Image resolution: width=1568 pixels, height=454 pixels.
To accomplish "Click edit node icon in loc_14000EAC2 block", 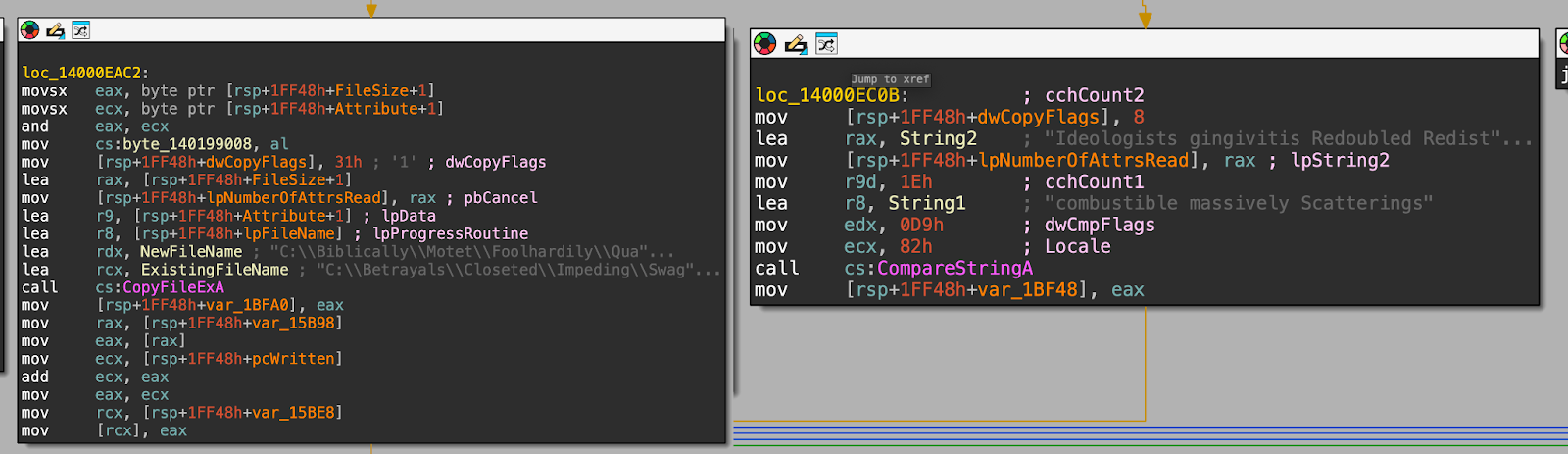I will click(x=56, y=30).
